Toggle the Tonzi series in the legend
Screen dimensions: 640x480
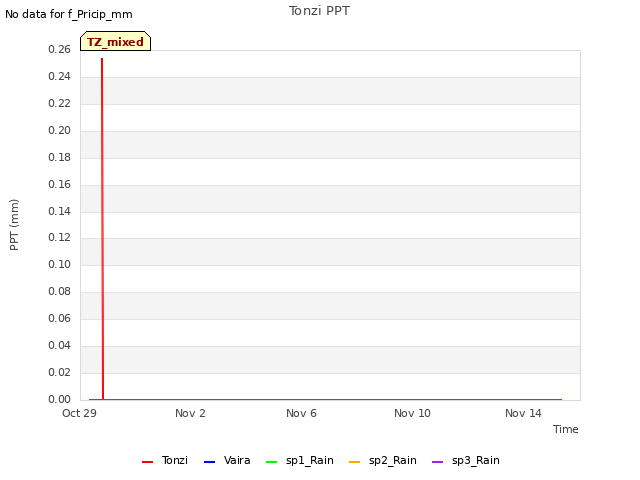pos(165,460)
